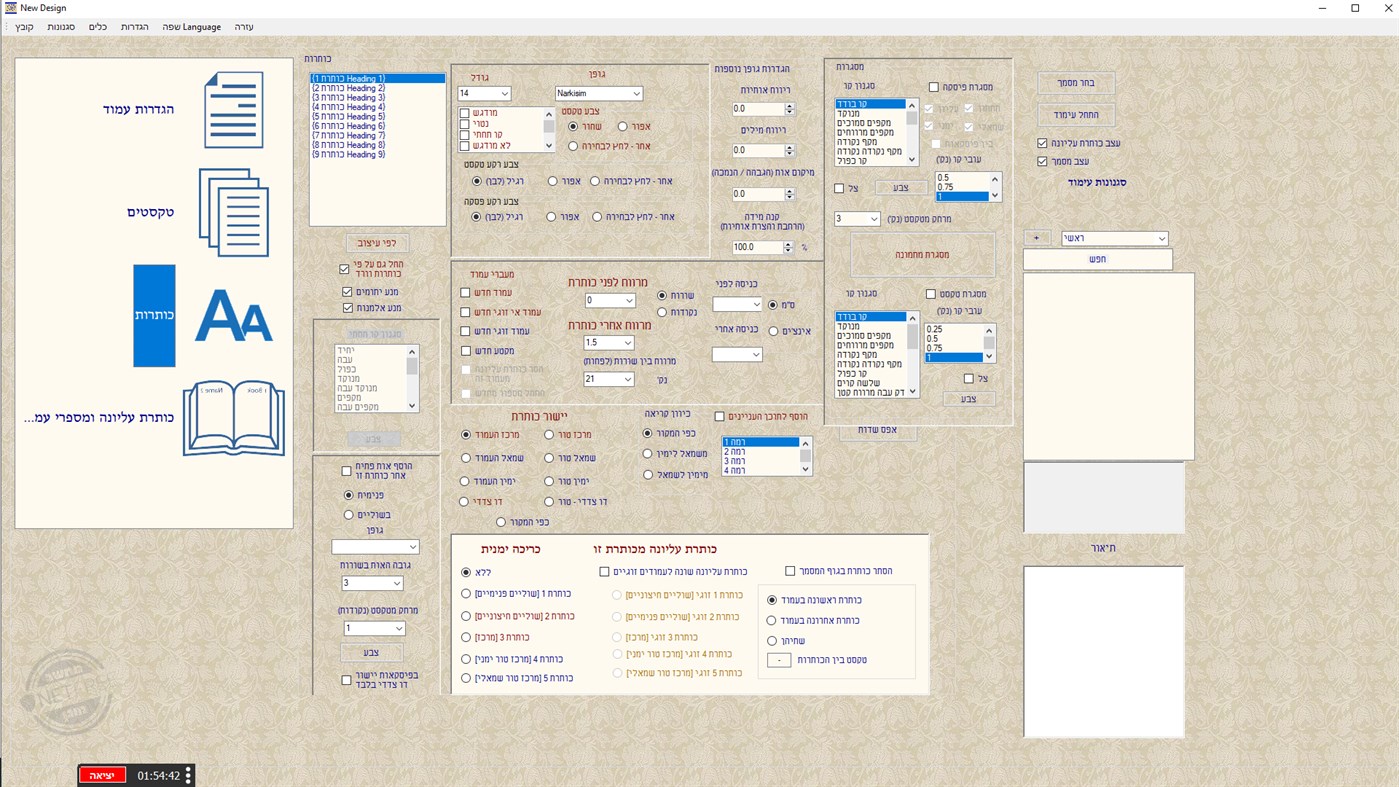
Task: Select the כפי המקור reading direction radio
Action: click(648, 432)
